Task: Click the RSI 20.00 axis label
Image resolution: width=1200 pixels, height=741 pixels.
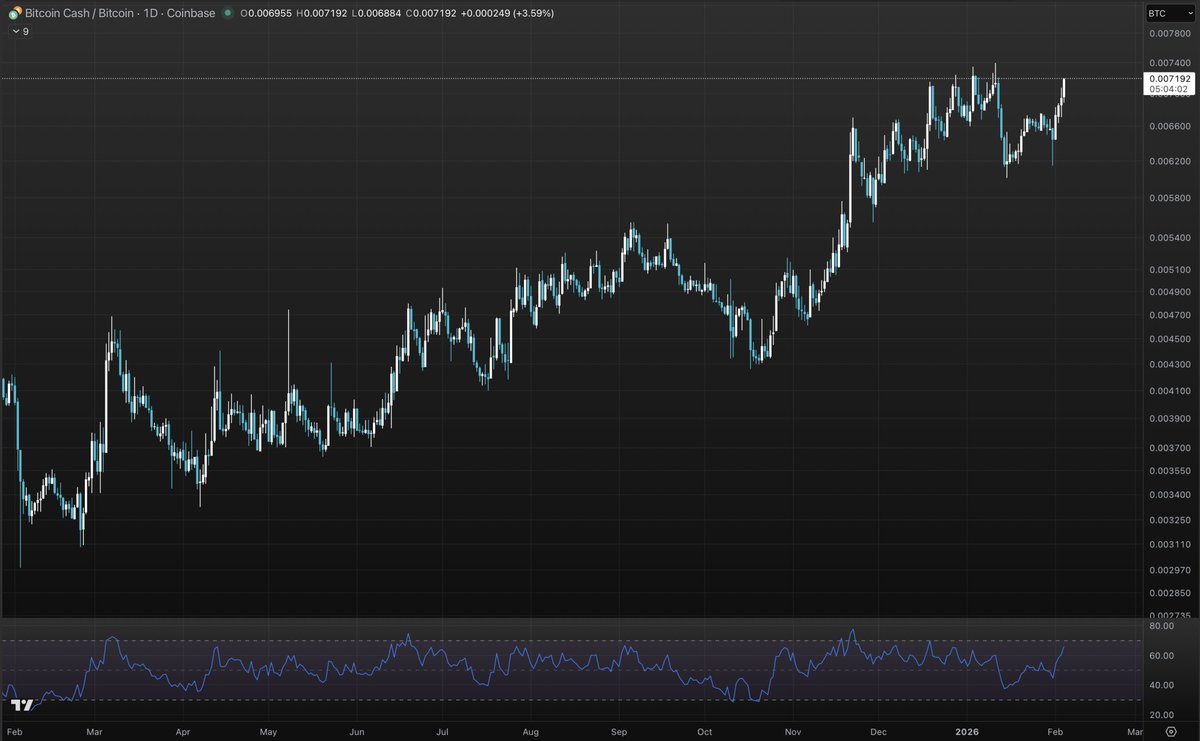Action: point(1161,715)
